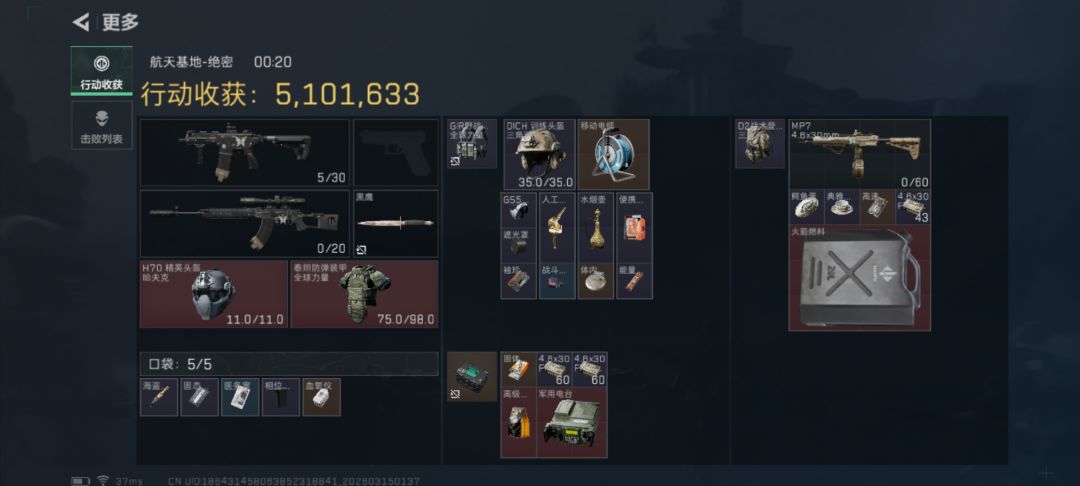Click the 口袋: 5/5 pockets header
Image resolution: width=1080 pixels, height=486 pixels.
coord(289,364)
